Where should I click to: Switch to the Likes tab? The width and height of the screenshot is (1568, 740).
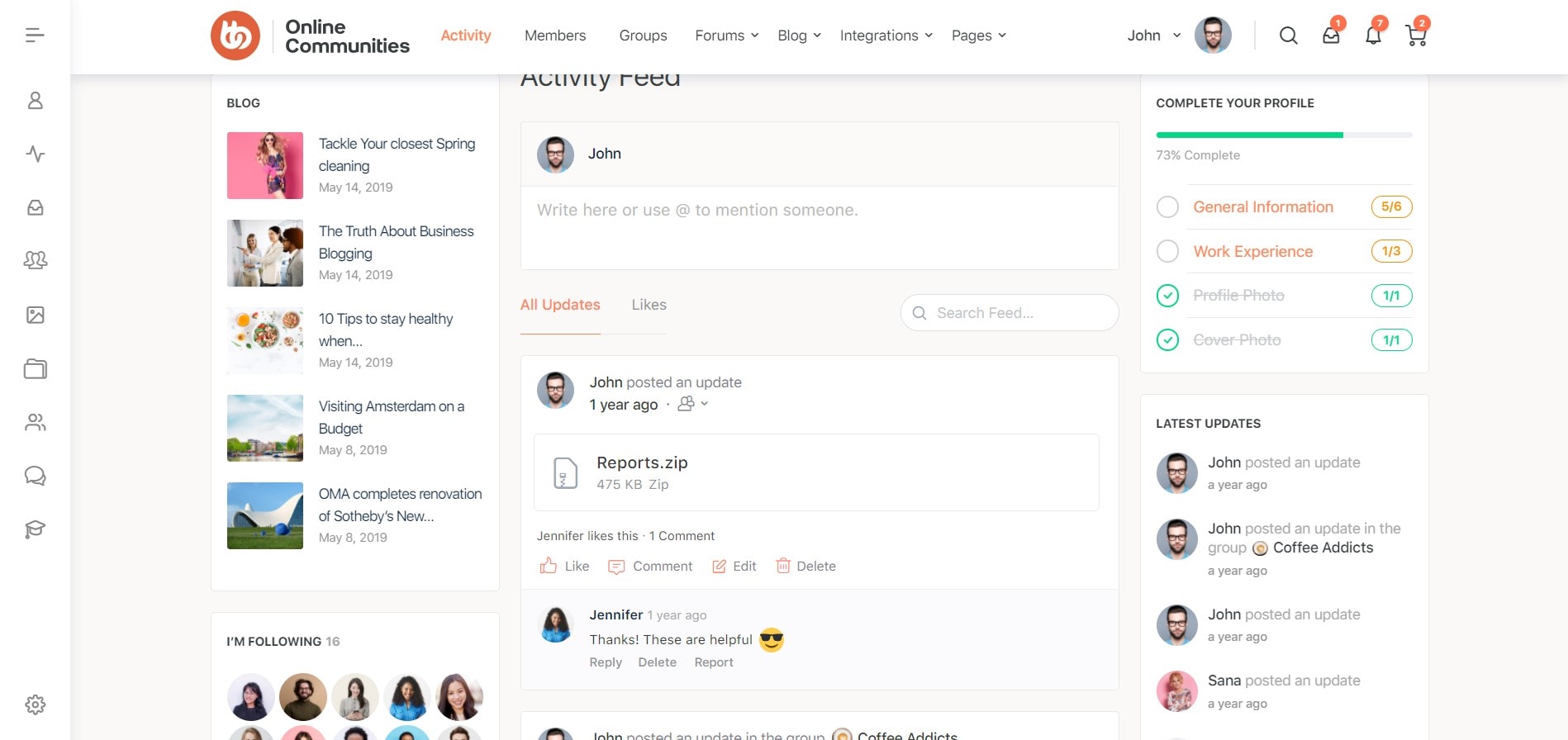pos(649,305)
